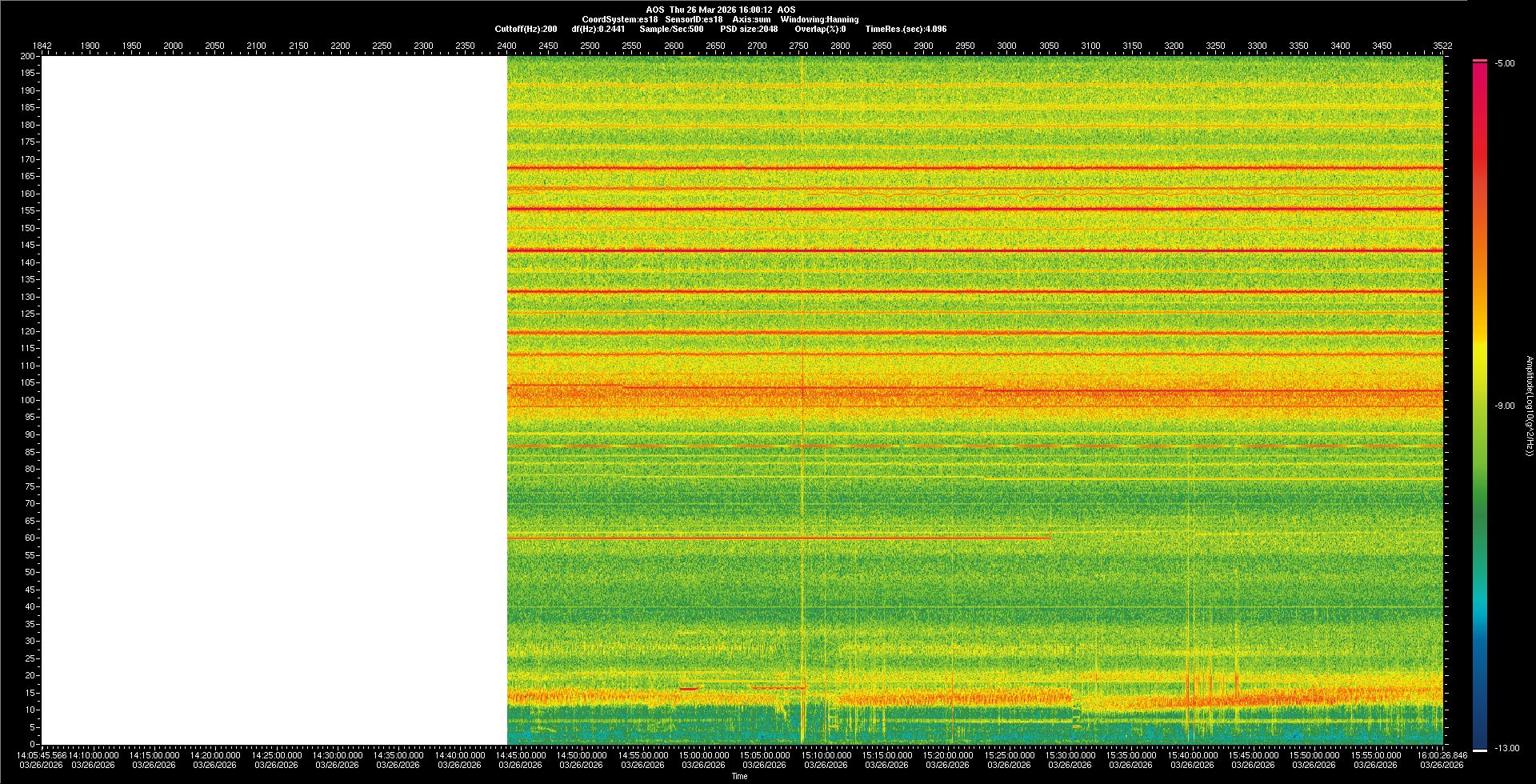Click the white bottom marker of the colorbar

point(1480,750)
